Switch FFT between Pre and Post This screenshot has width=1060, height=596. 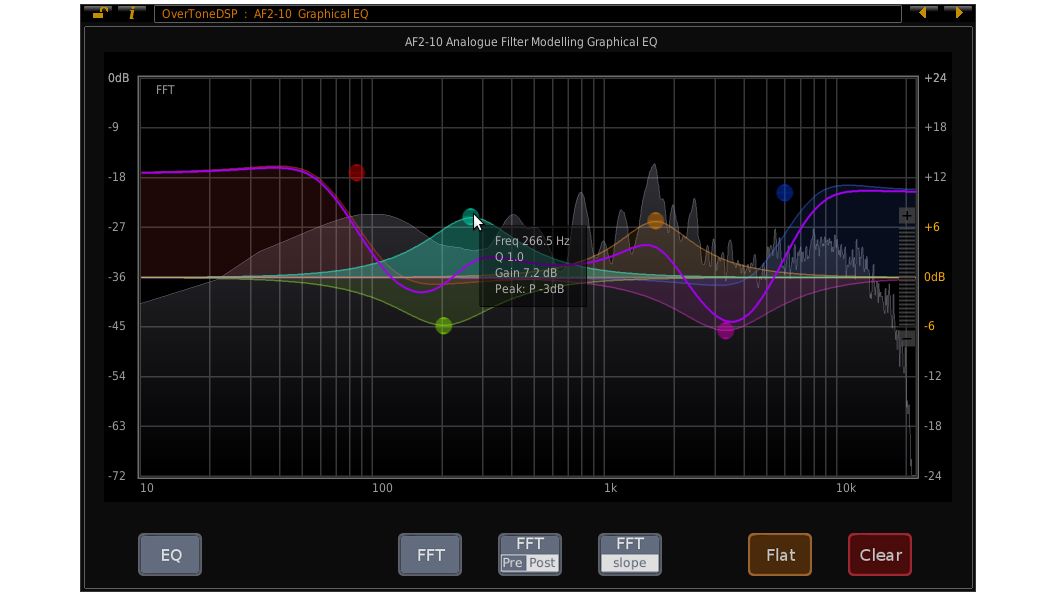coord(529,554)
